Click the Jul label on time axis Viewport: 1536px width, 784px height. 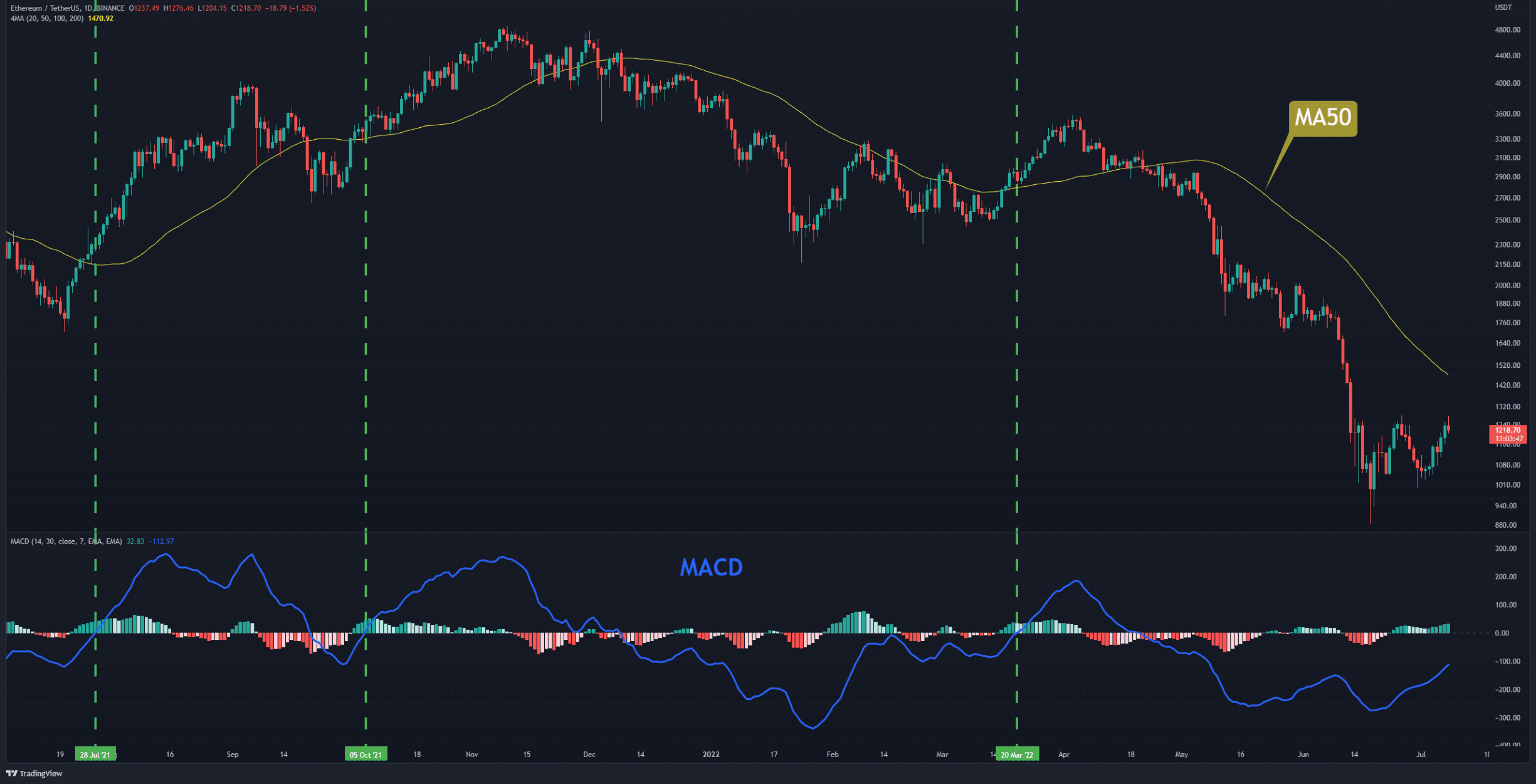1421,755
